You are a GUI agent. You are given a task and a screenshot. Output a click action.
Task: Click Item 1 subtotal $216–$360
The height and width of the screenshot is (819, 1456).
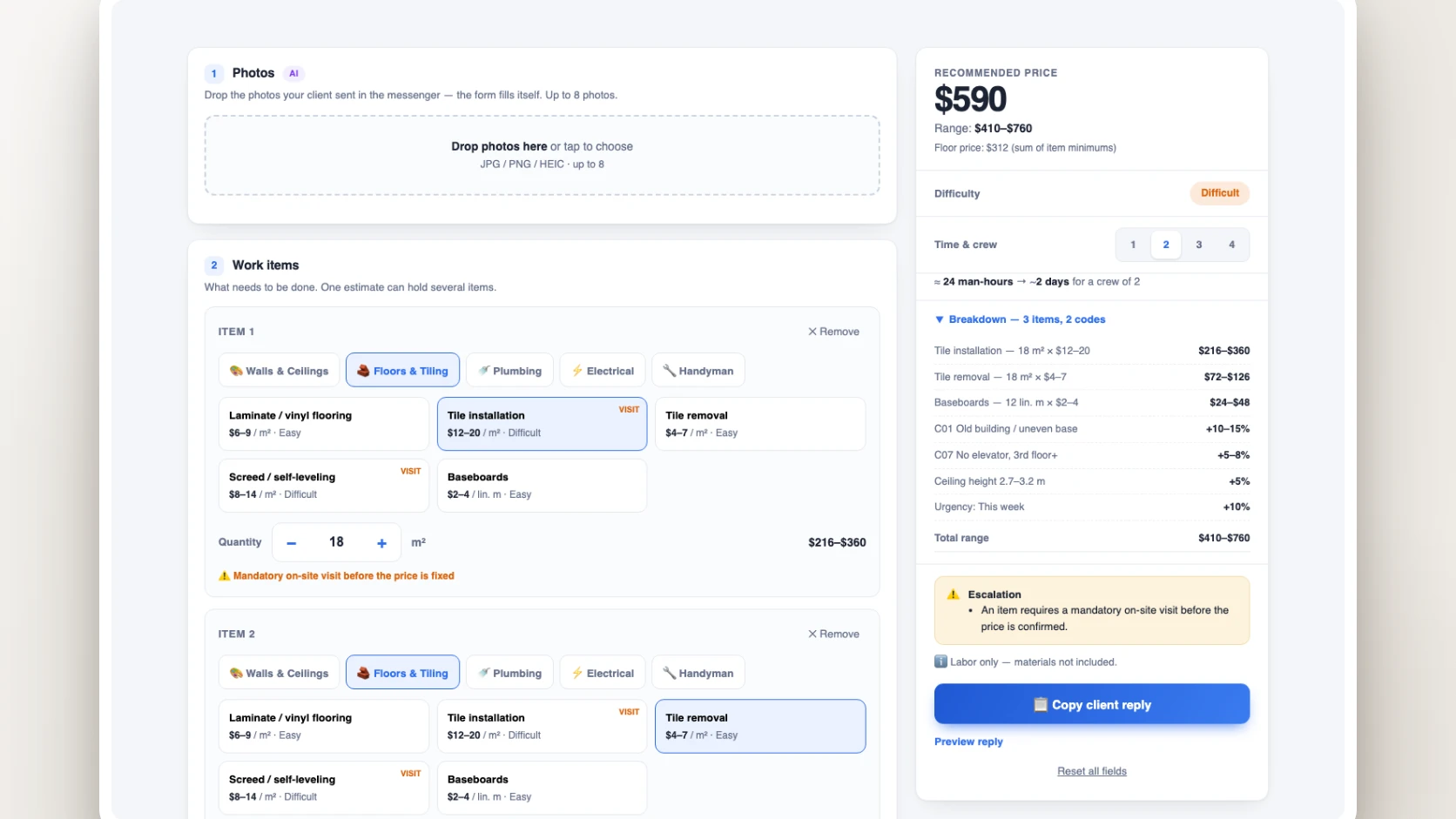click(x=837, y=542)
